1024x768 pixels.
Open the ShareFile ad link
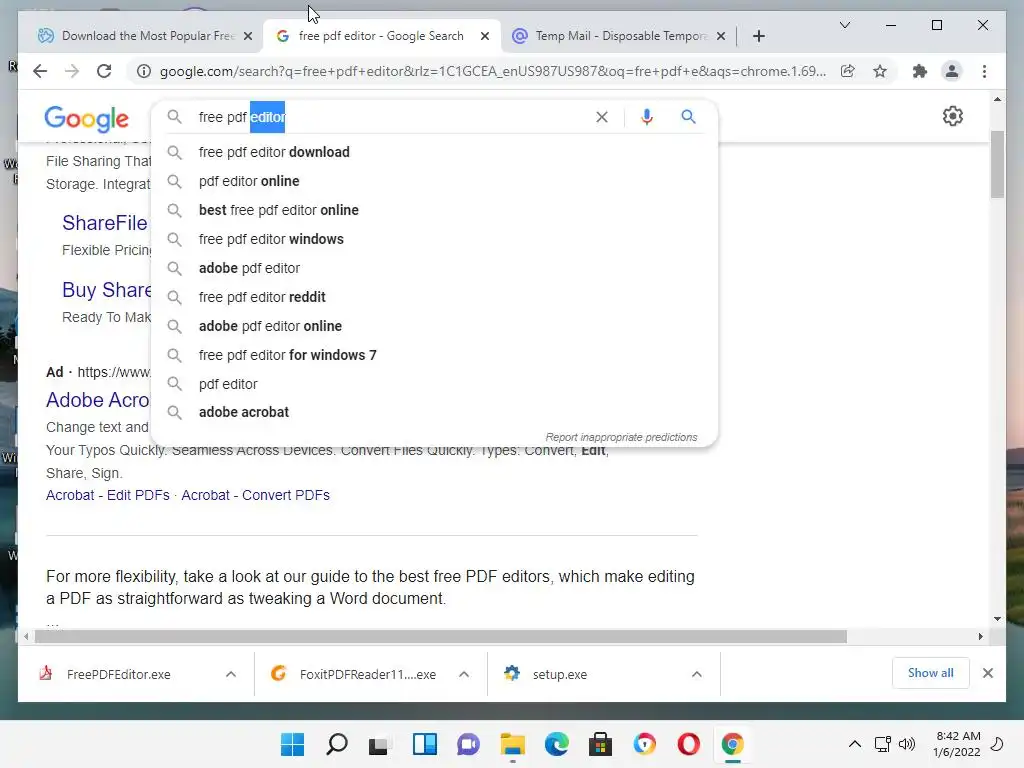tap(105, 223)
